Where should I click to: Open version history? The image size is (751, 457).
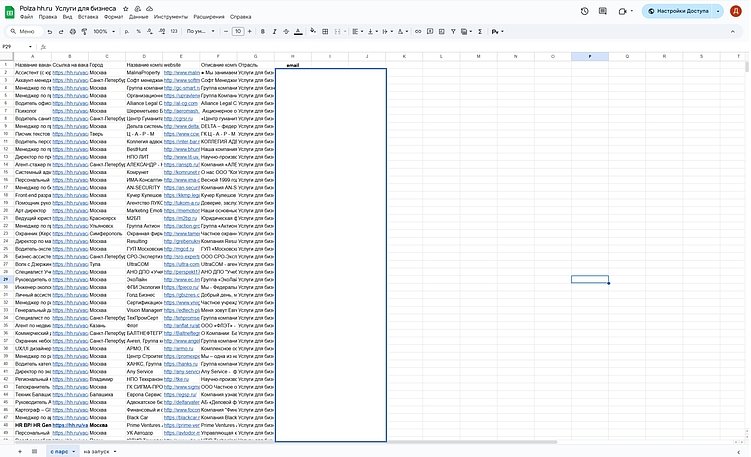coord(584,11)
